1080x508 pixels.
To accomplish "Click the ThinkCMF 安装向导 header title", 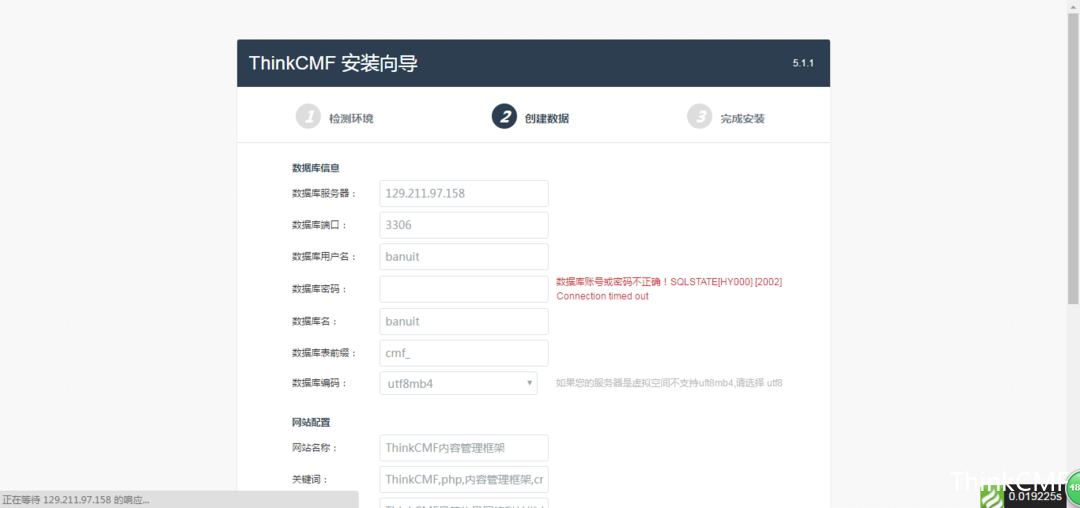I will click(x=333, y=63).
